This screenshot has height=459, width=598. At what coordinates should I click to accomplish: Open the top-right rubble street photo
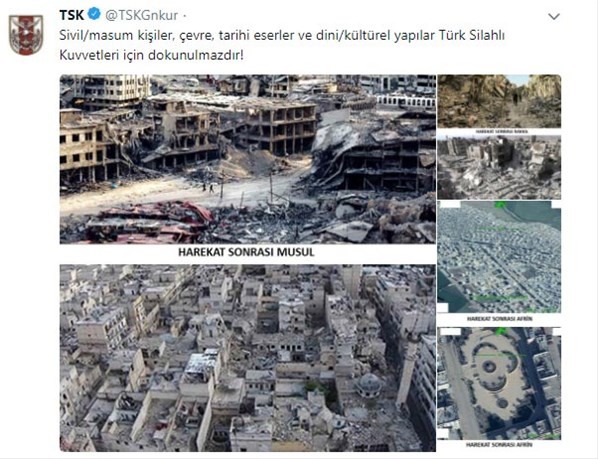click(499, 101)
